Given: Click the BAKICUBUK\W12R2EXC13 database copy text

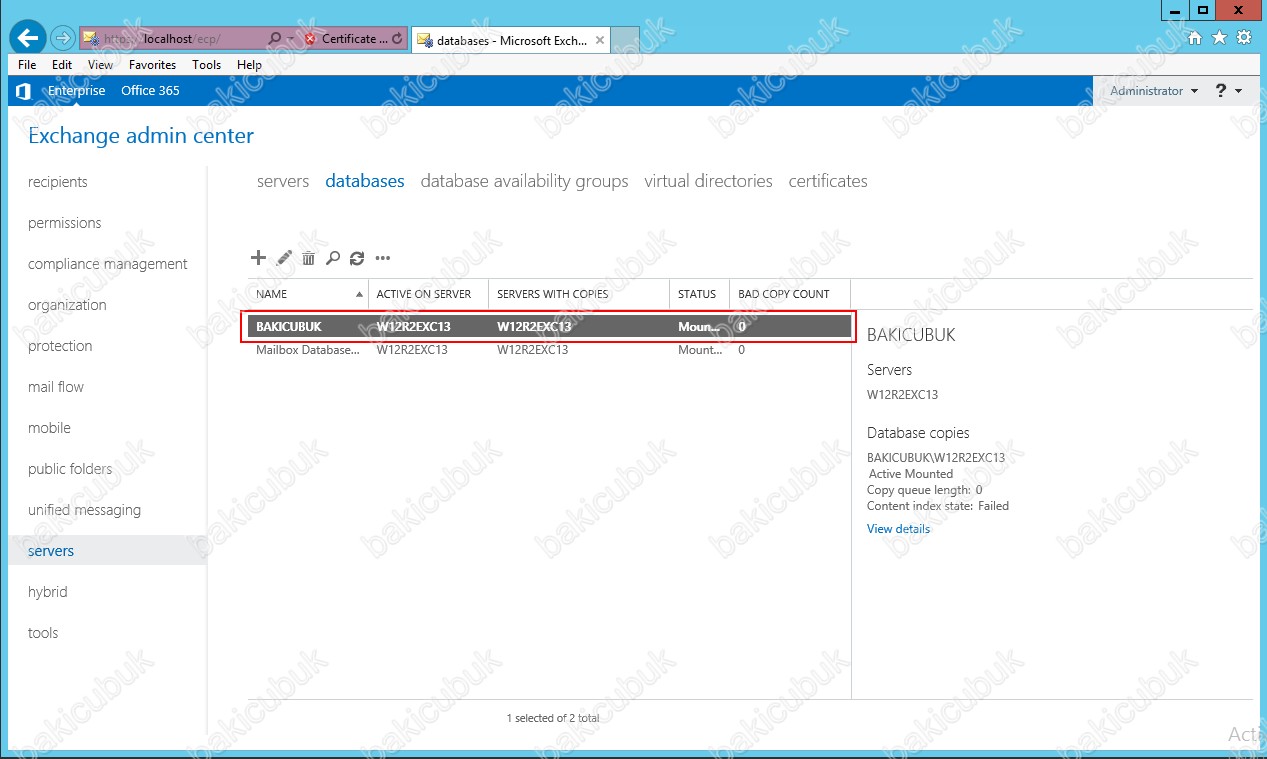Looking at the screenshot, I should click(x=936, y=458).
